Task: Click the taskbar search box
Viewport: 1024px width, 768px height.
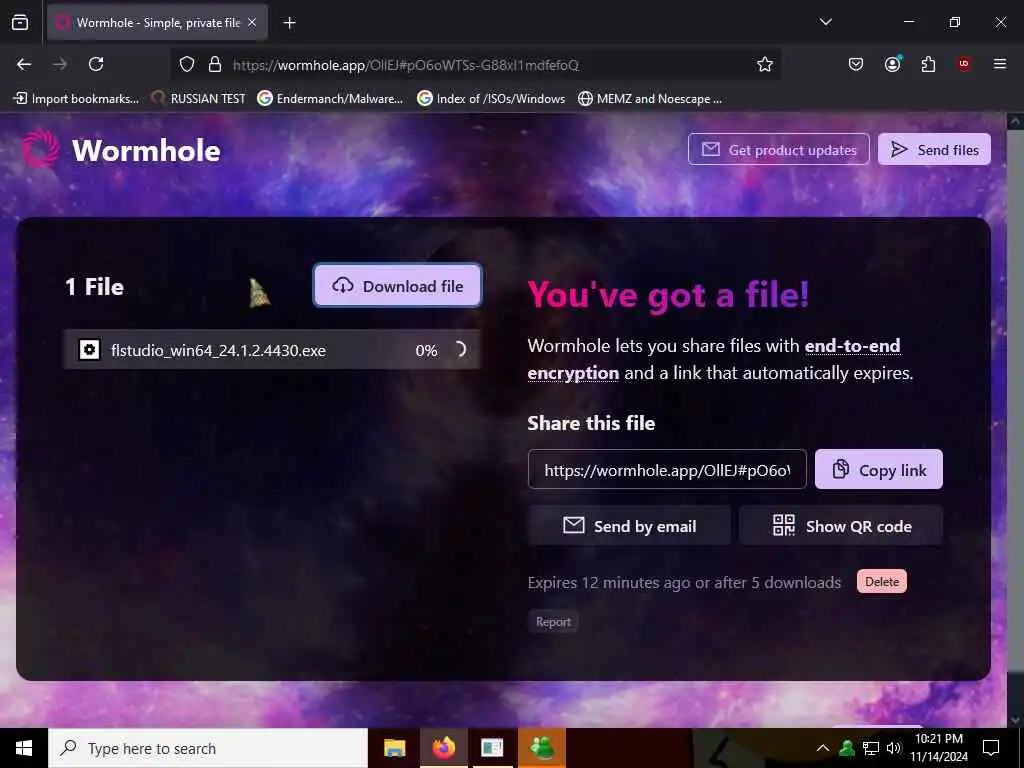Action: 208,748
